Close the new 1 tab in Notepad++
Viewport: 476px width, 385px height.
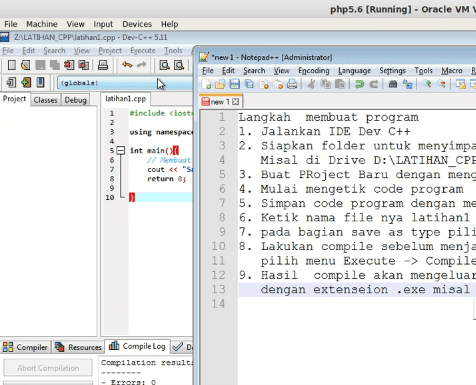pyautogui.click(x=235, y=102)
